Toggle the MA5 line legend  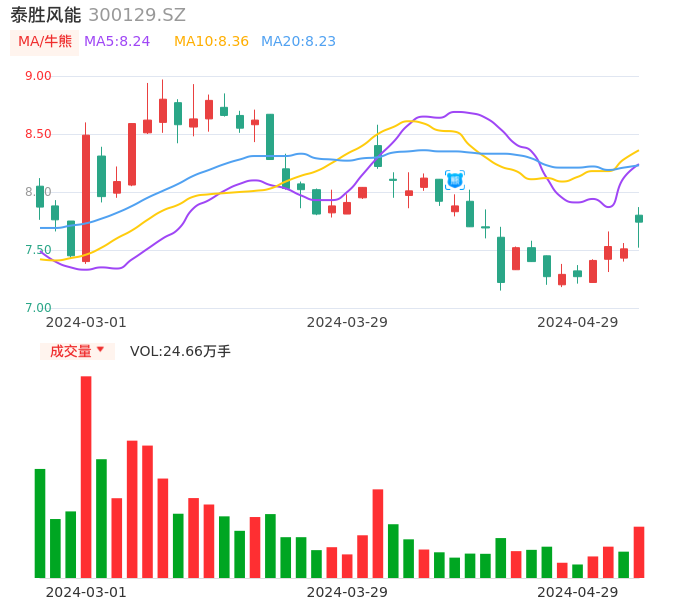click(x=117, y=41)
